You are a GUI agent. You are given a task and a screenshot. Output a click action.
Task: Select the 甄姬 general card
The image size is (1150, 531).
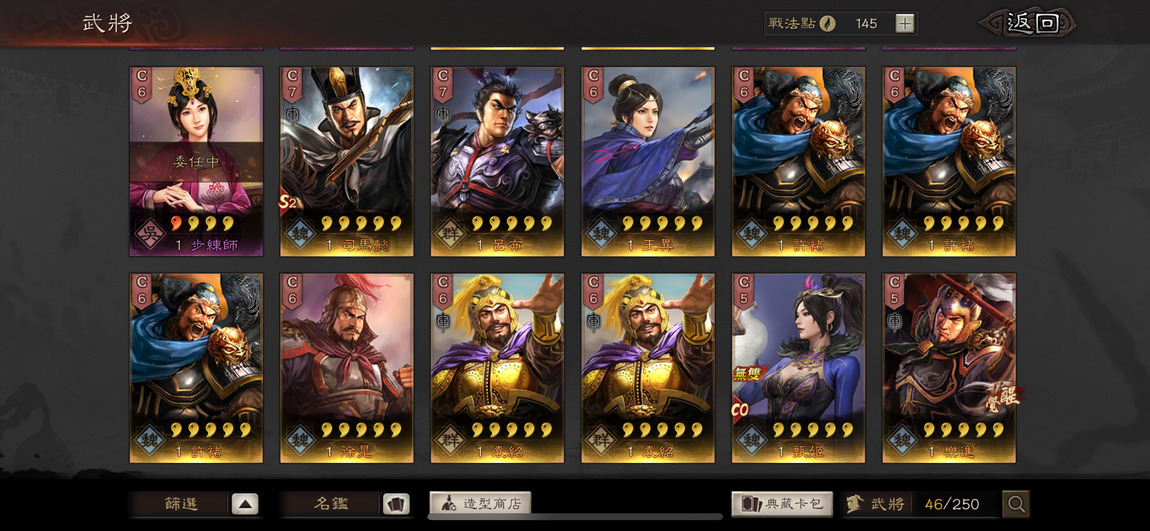(799, 368)
